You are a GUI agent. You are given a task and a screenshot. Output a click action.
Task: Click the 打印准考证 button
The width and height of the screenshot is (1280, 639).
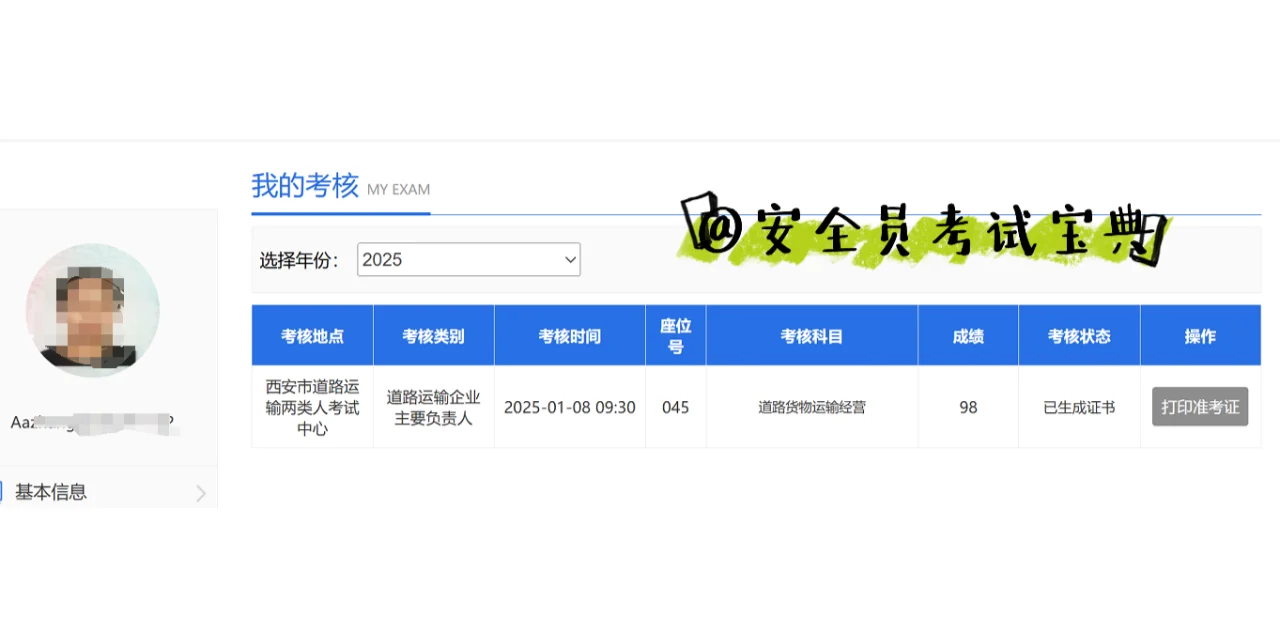(1199, 406)
